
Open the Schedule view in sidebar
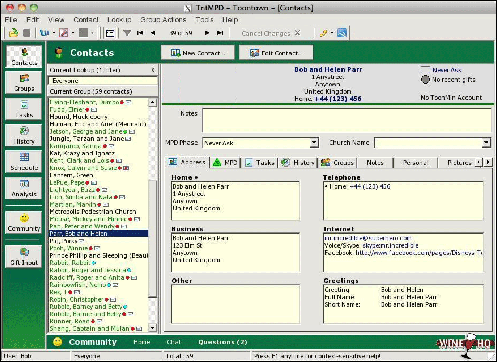pyautogui.click(x=24, y=161)
